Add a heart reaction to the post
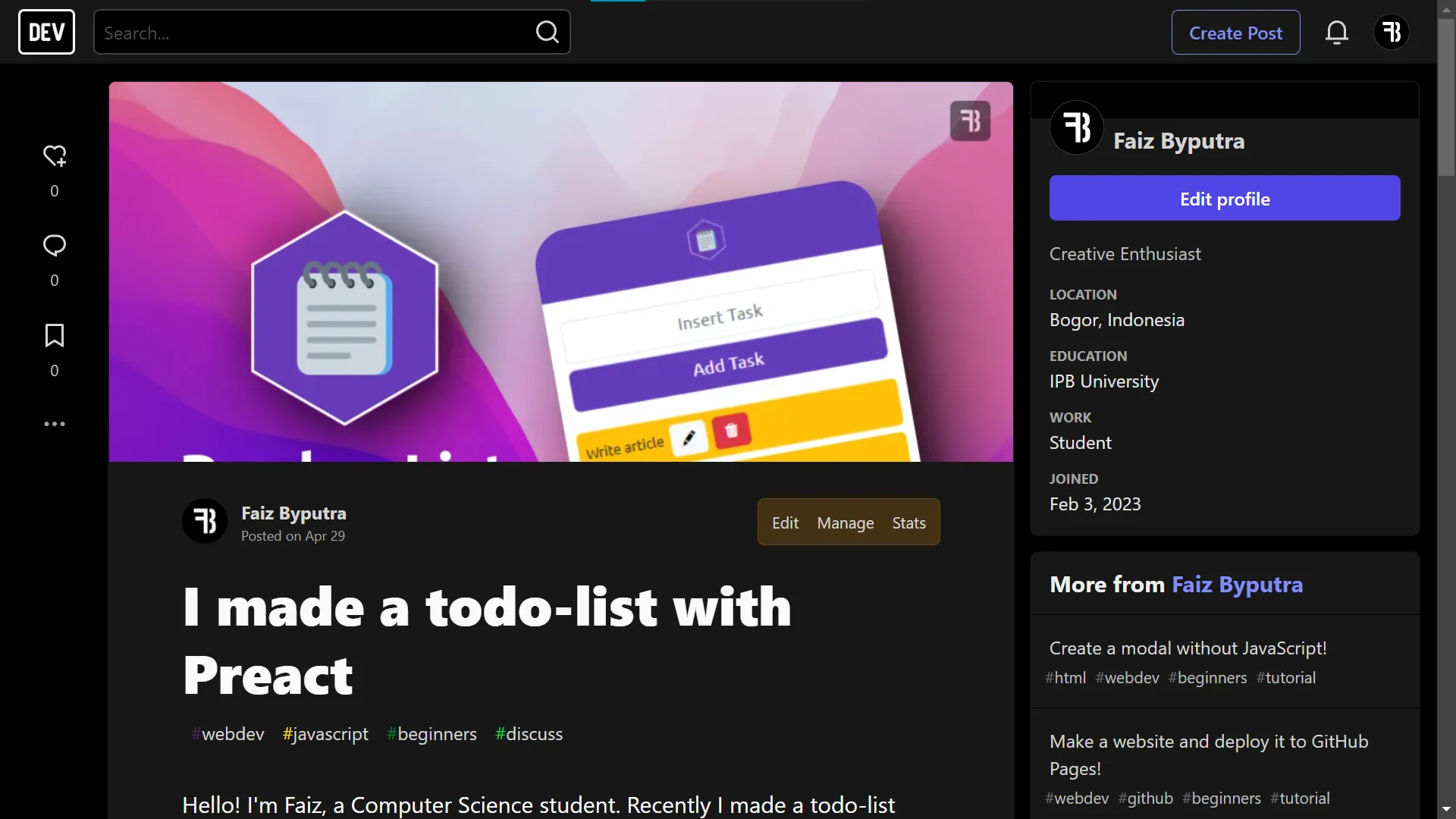 [x=55, y=155]
